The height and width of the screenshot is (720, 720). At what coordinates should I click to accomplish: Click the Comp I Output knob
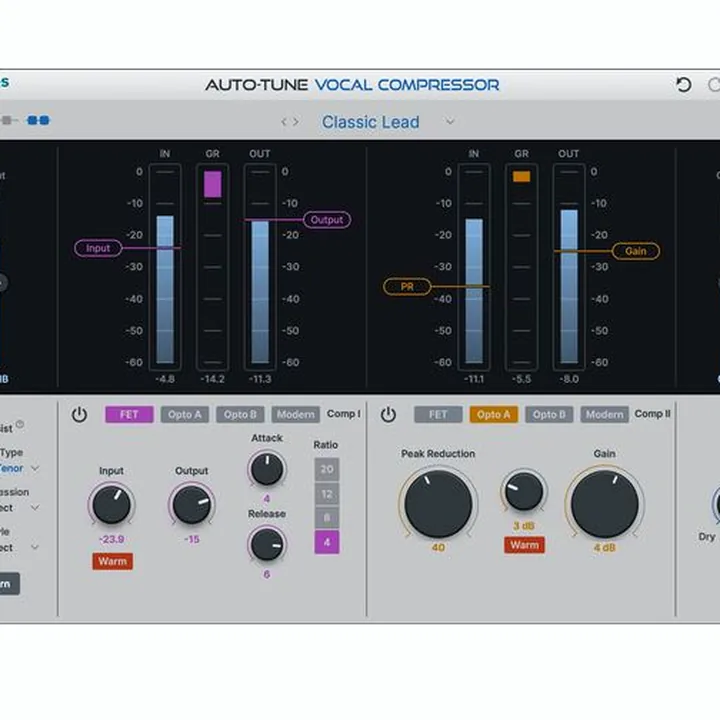192,505
